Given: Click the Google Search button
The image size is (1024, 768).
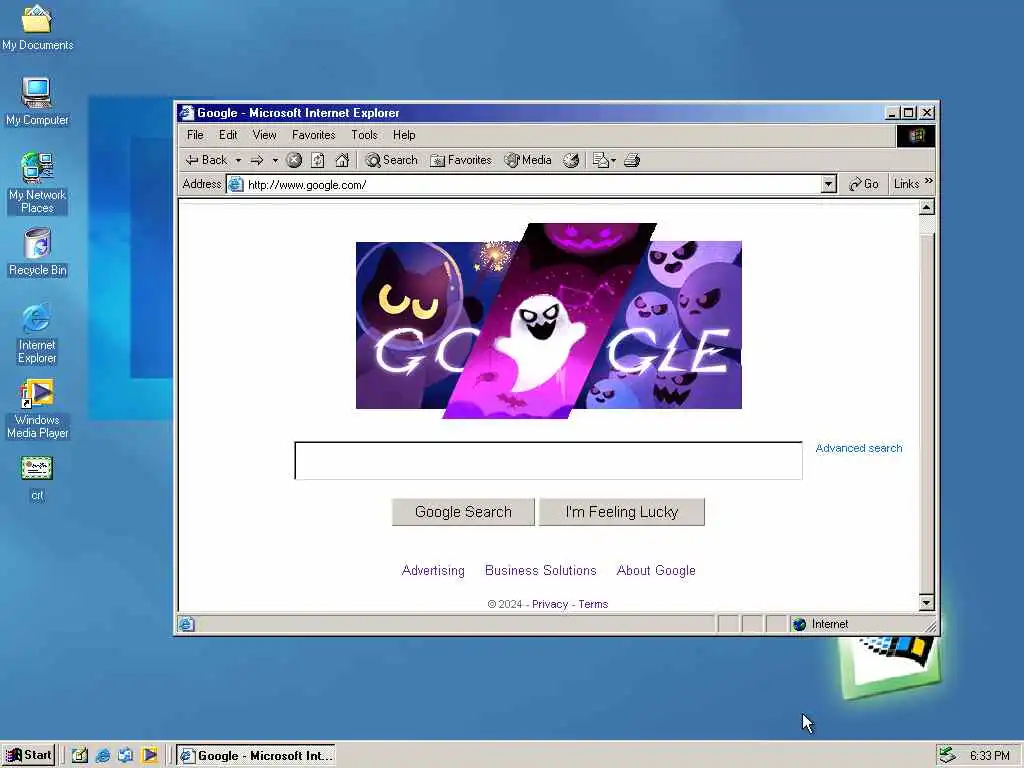Looking at the screenshot, I should click(463, 512).
